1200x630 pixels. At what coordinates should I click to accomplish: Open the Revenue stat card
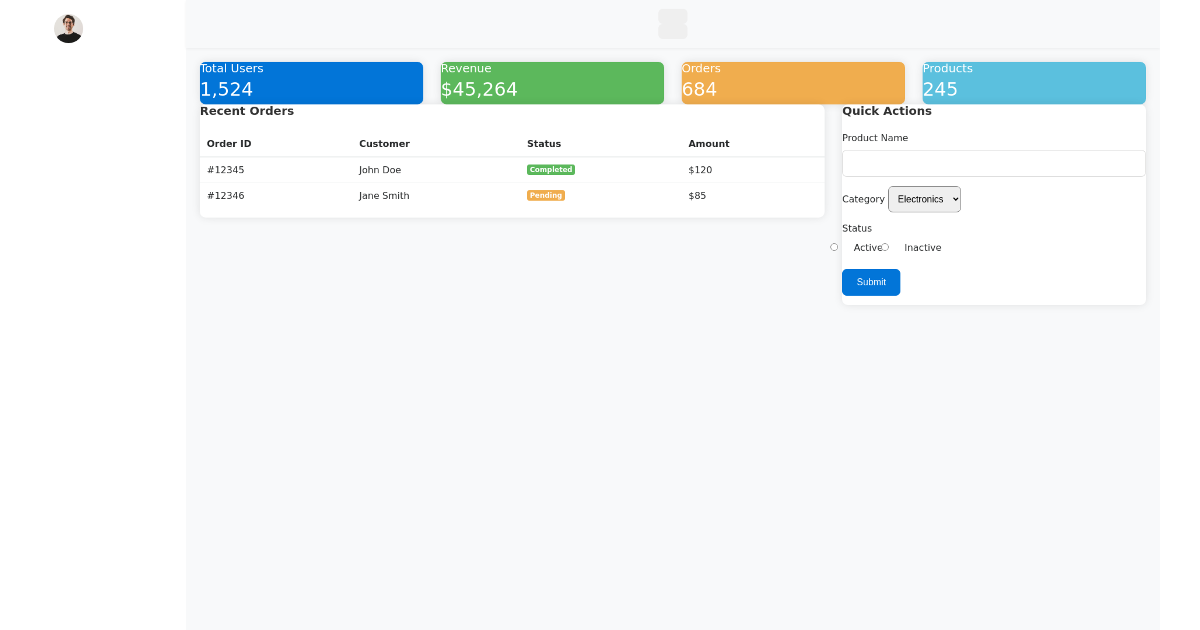552,82
